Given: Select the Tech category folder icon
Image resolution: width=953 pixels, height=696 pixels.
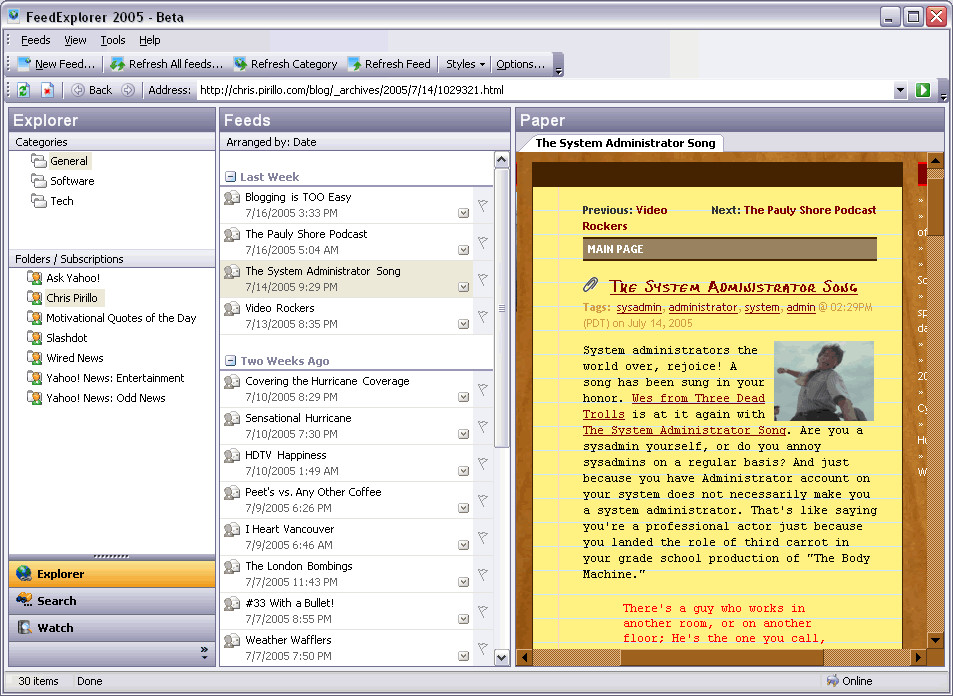Looking at the screenshot, I should point(39,201).
